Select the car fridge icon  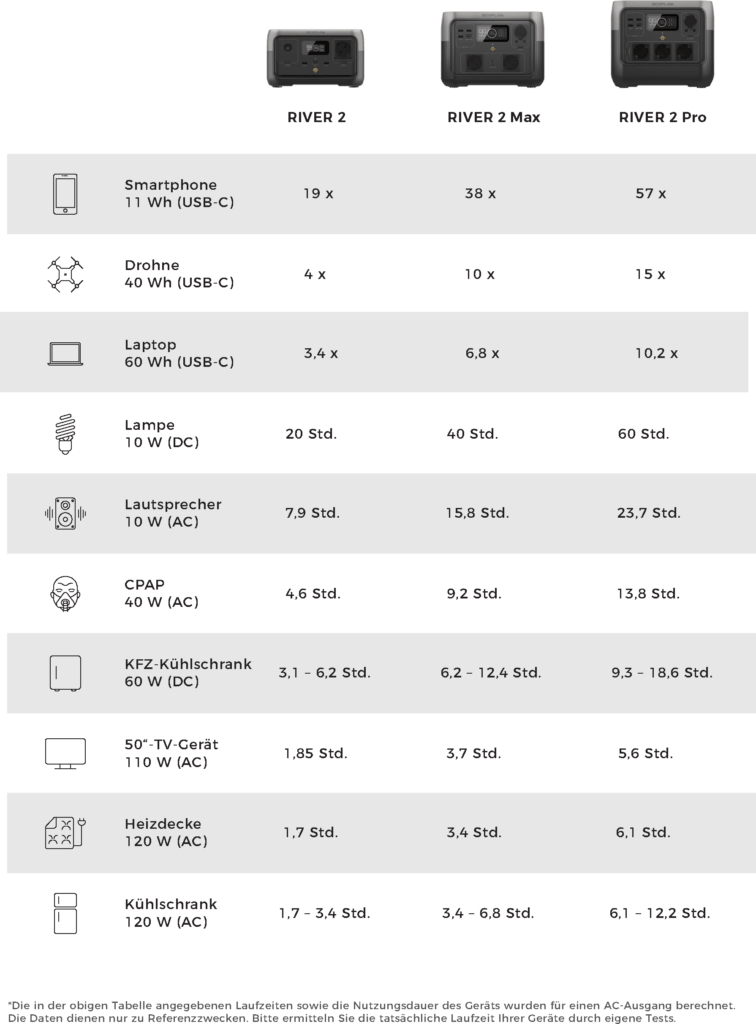(x=65, y=673)
